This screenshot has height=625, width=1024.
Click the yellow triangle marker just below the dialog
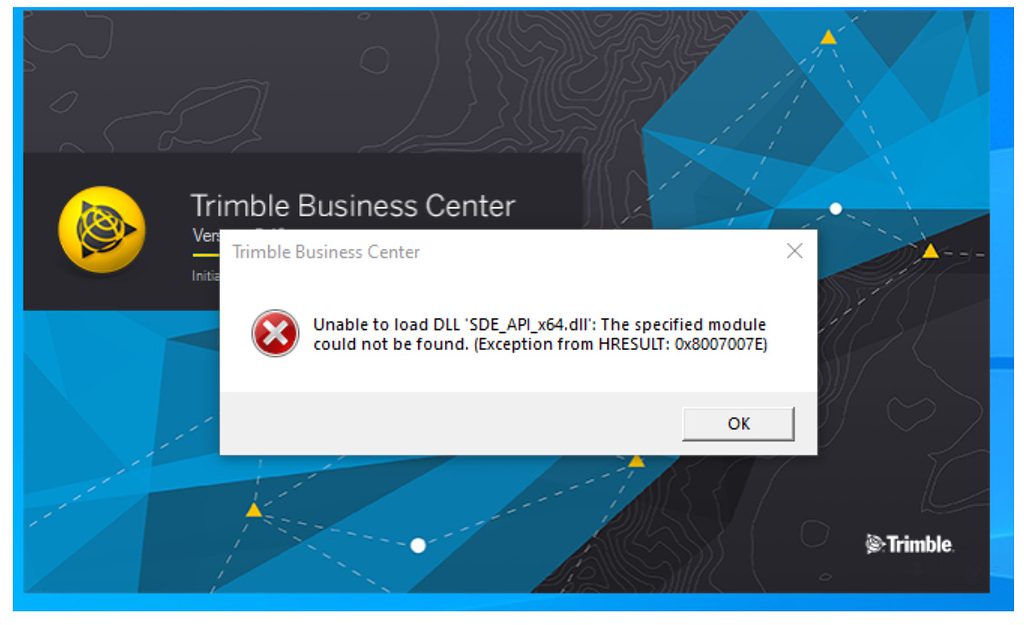(636, 461)
